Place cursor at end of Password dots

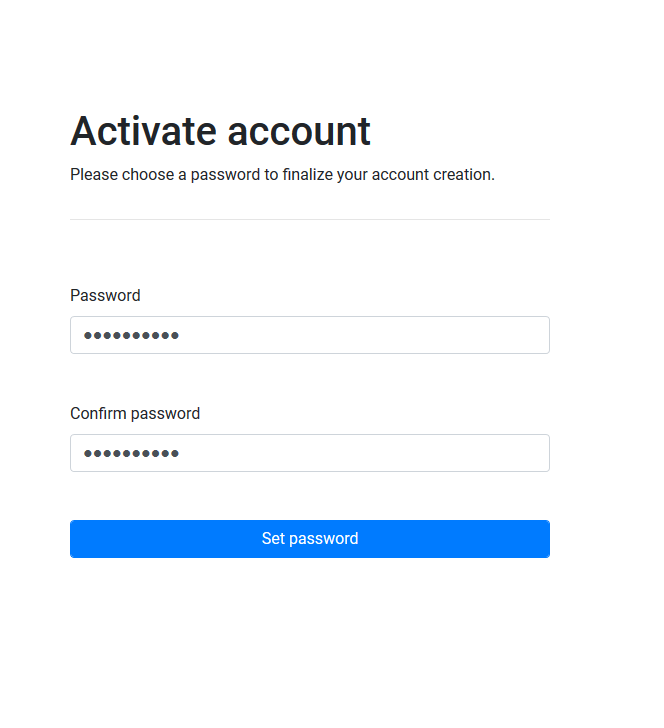180,336
